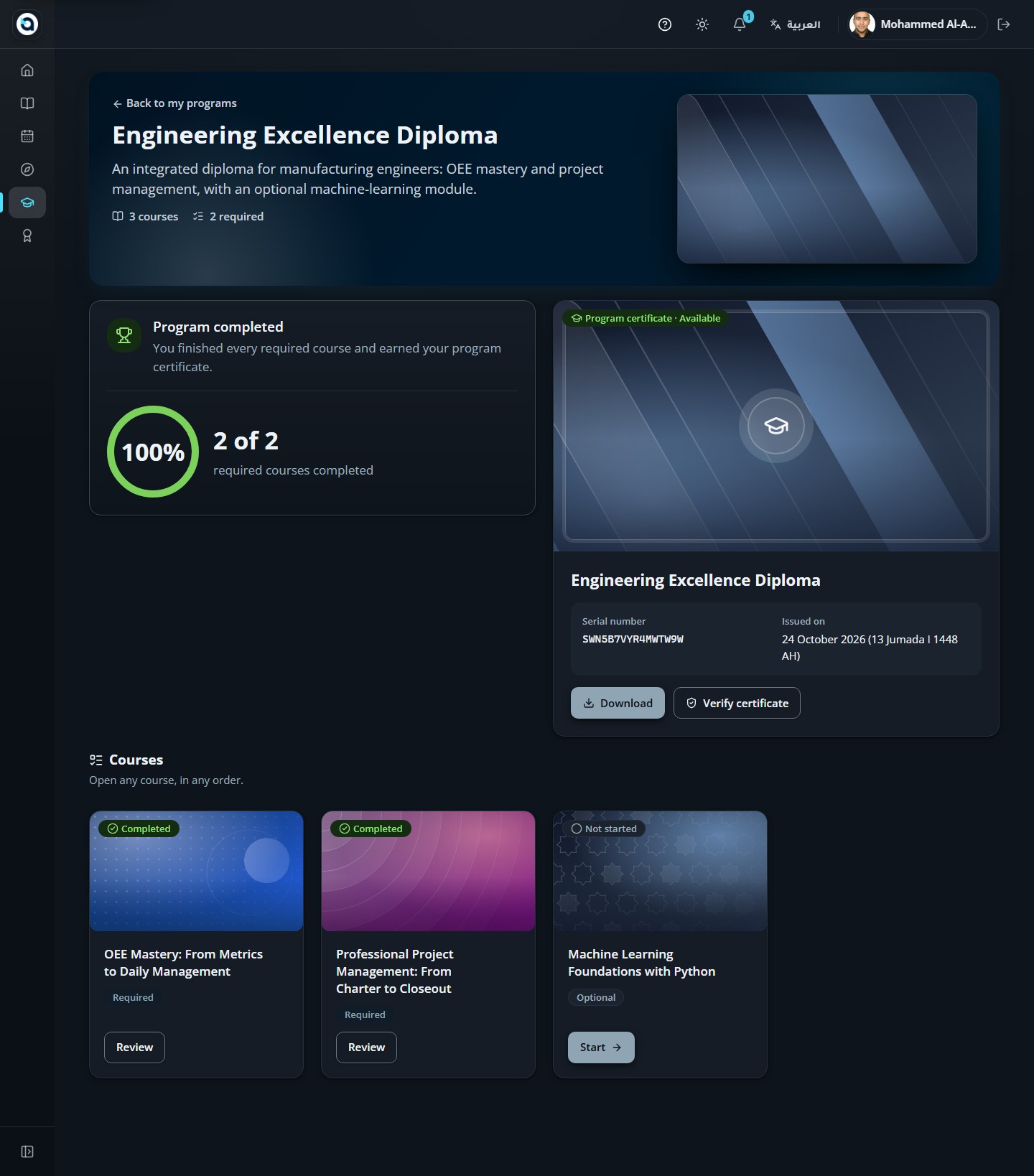Switch language to العربية

pyautogui.click(x=795, y=24)
